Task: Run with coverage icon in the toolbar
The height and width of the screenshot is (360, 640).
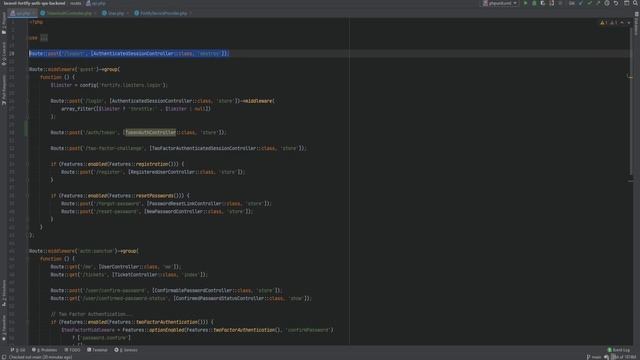Action: tap(543, 3)
